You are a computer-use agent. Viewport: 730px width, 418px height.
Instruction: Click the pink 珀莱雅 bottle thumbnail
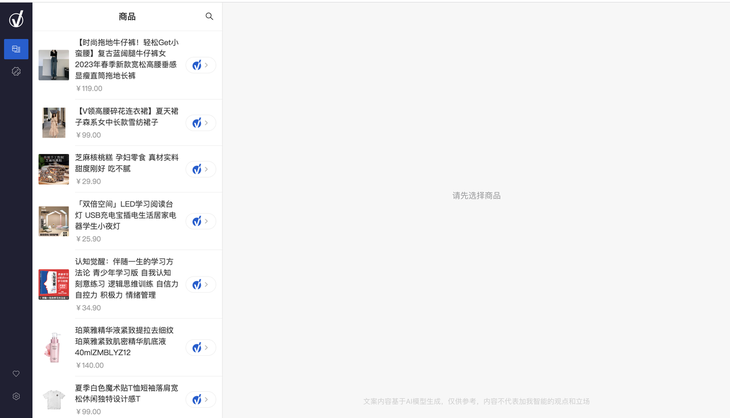(x=54, y=347)
